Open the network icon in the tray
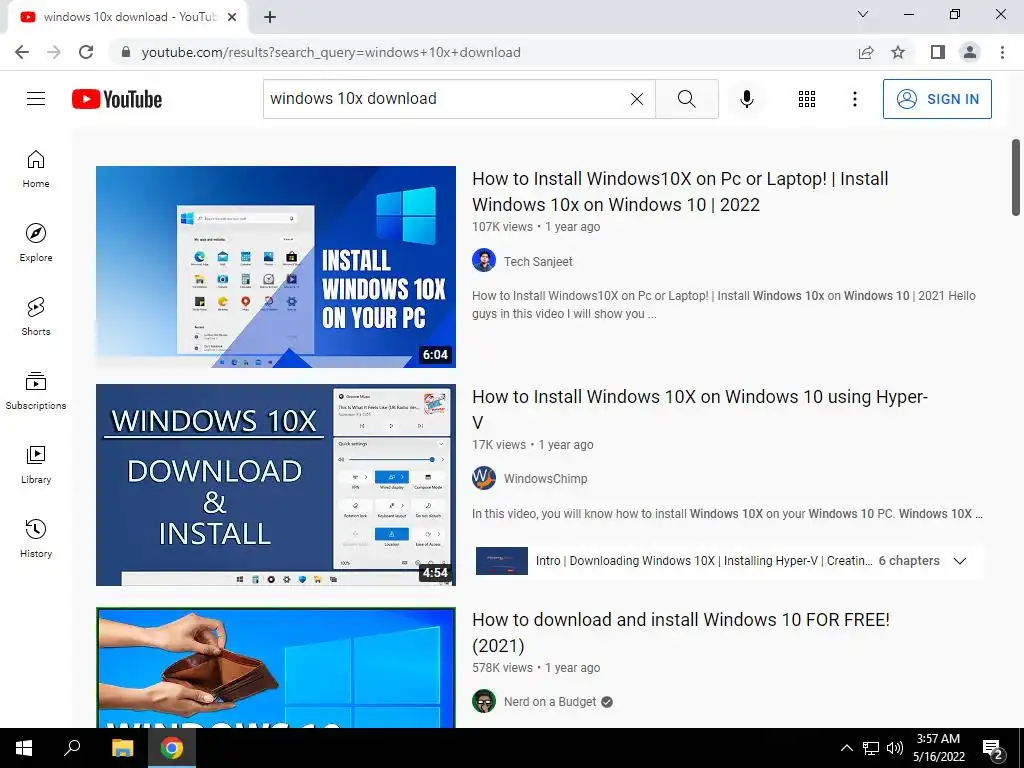Viewport: 1024px width, 768px height. [x=871, y=748]
